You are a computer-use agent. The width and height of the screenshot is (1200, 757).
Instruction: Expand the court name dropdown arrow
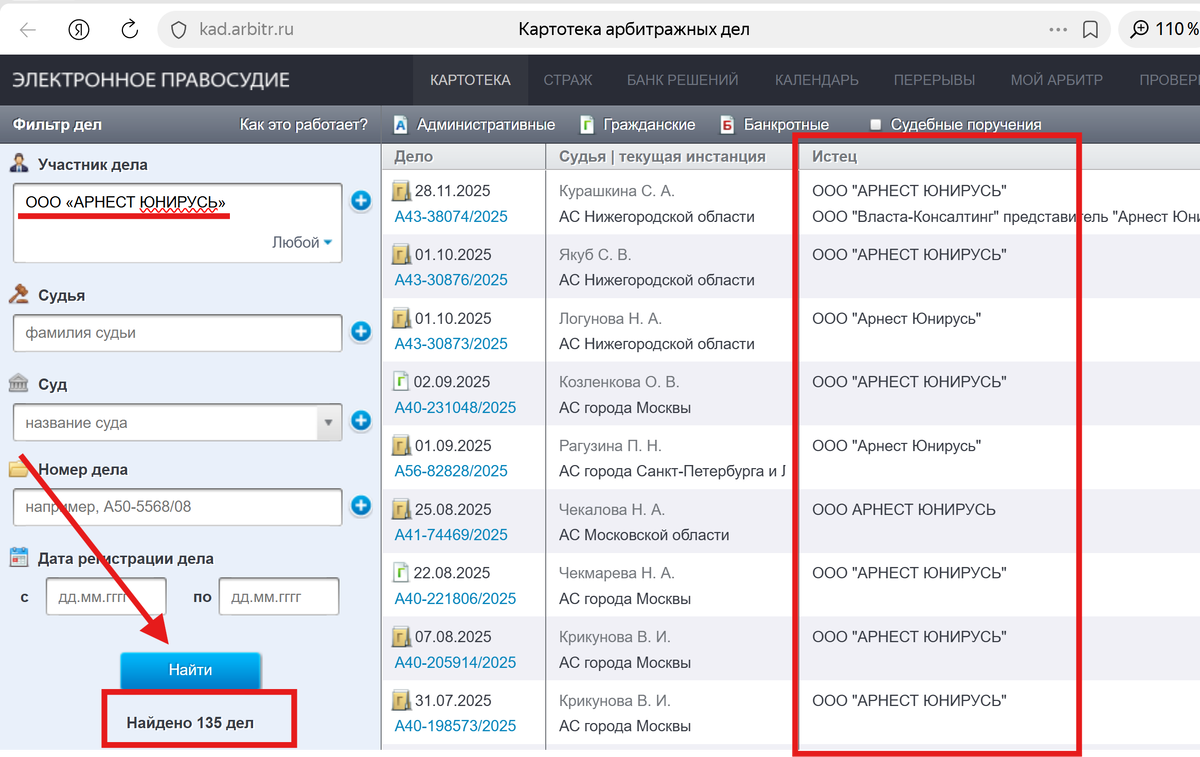coord(329,422)
